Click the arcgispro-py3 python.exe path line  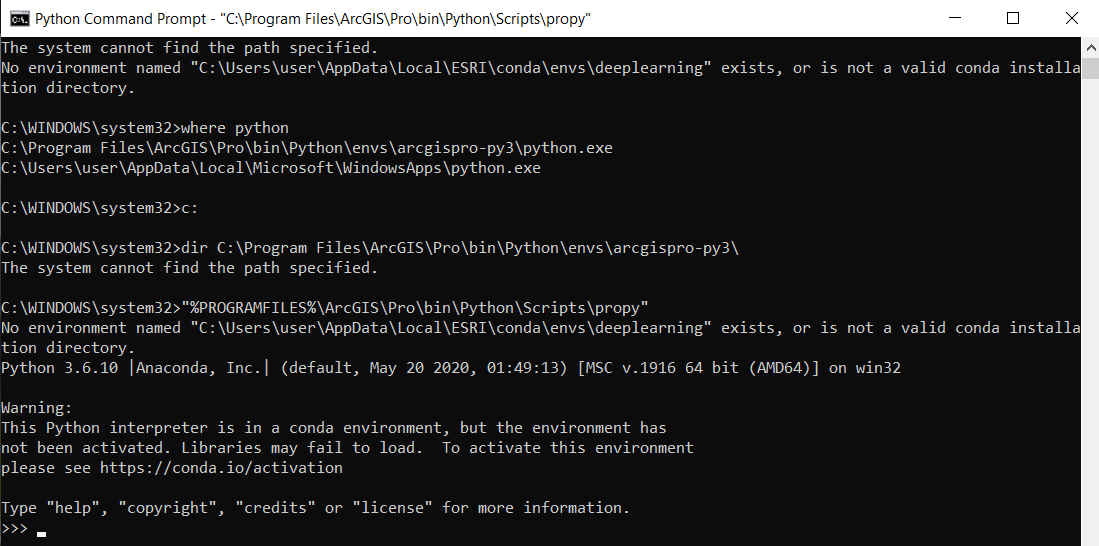pyautogui.click(x=306, y=148)
